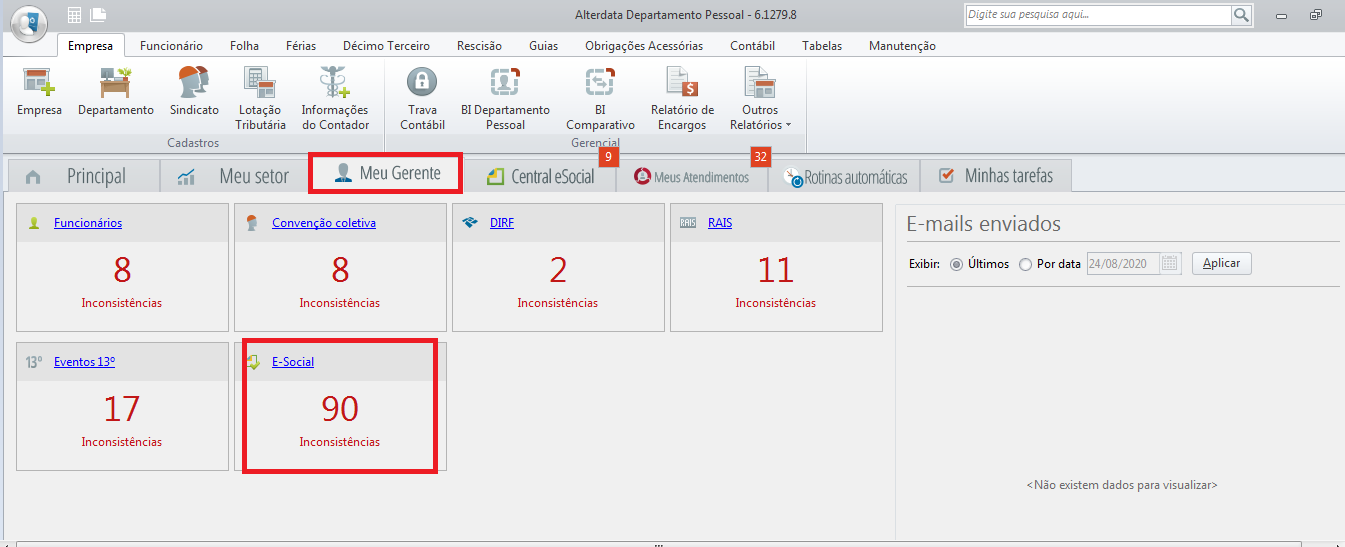The image size is (1345, 547).
Task: Open the E-Social link
Action: tap(293, 362)
